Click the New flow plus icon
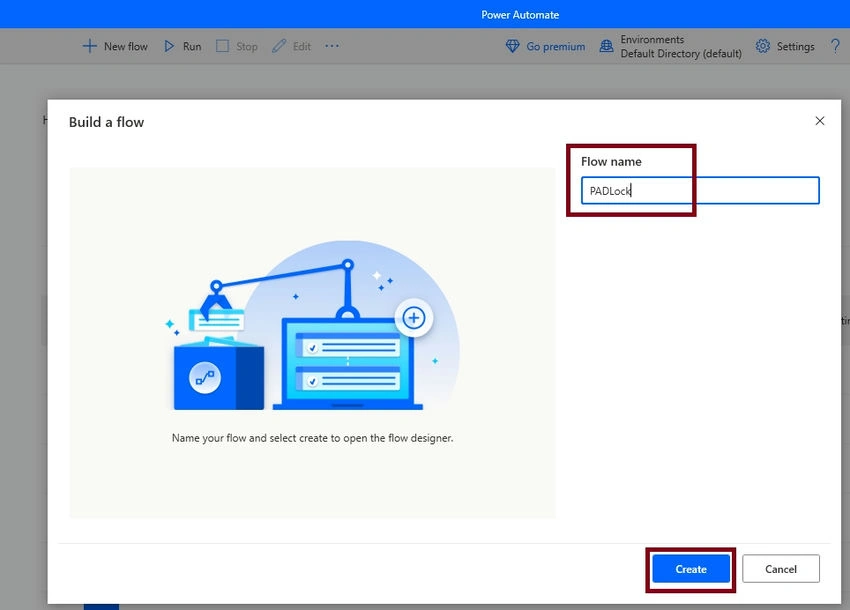Image resolution: width=850 pixels, height=610 pixels. tap(89, 46)
